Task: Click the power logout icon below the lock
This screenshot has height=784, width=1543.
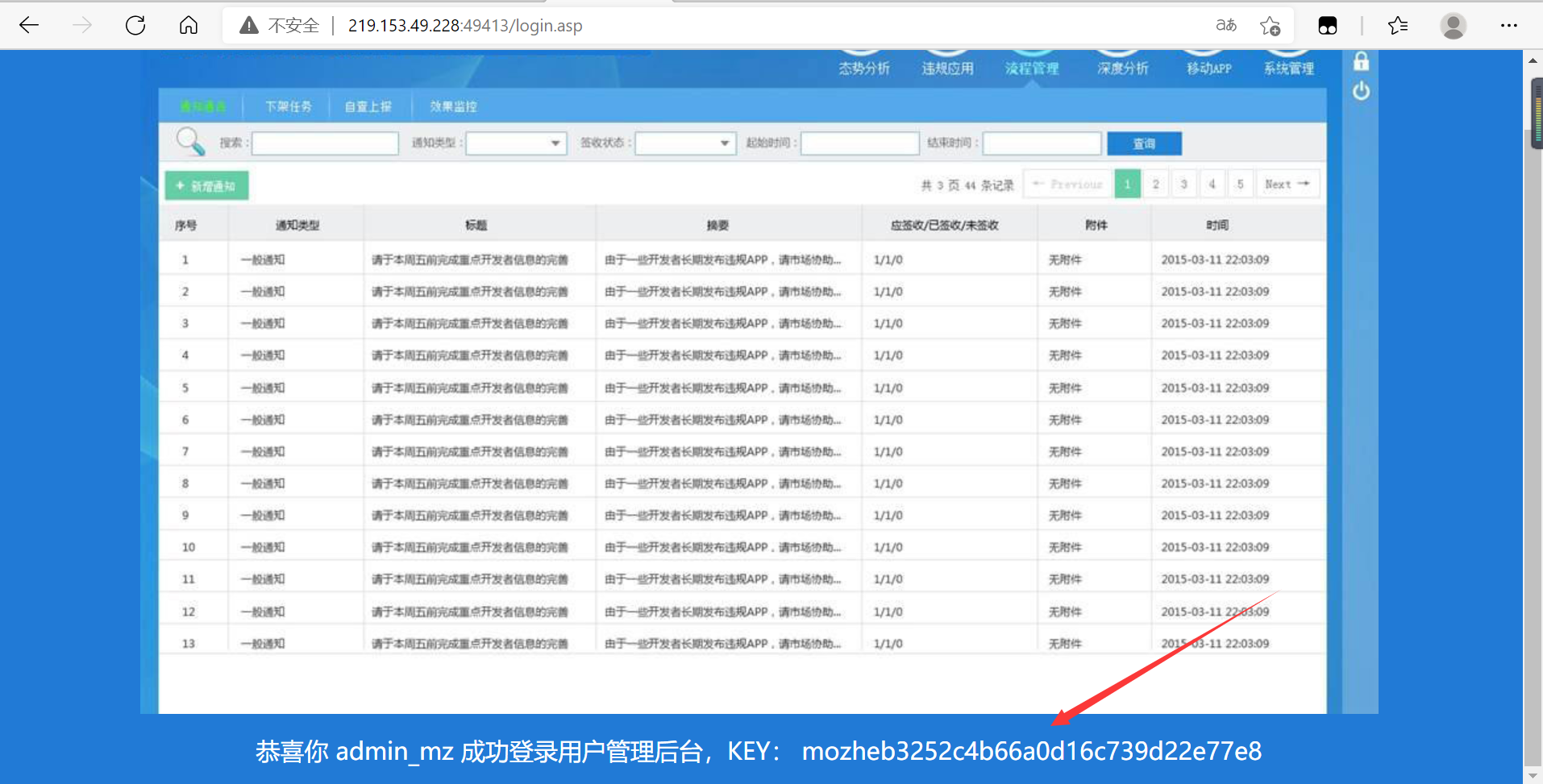Action: coord(1362,91)
